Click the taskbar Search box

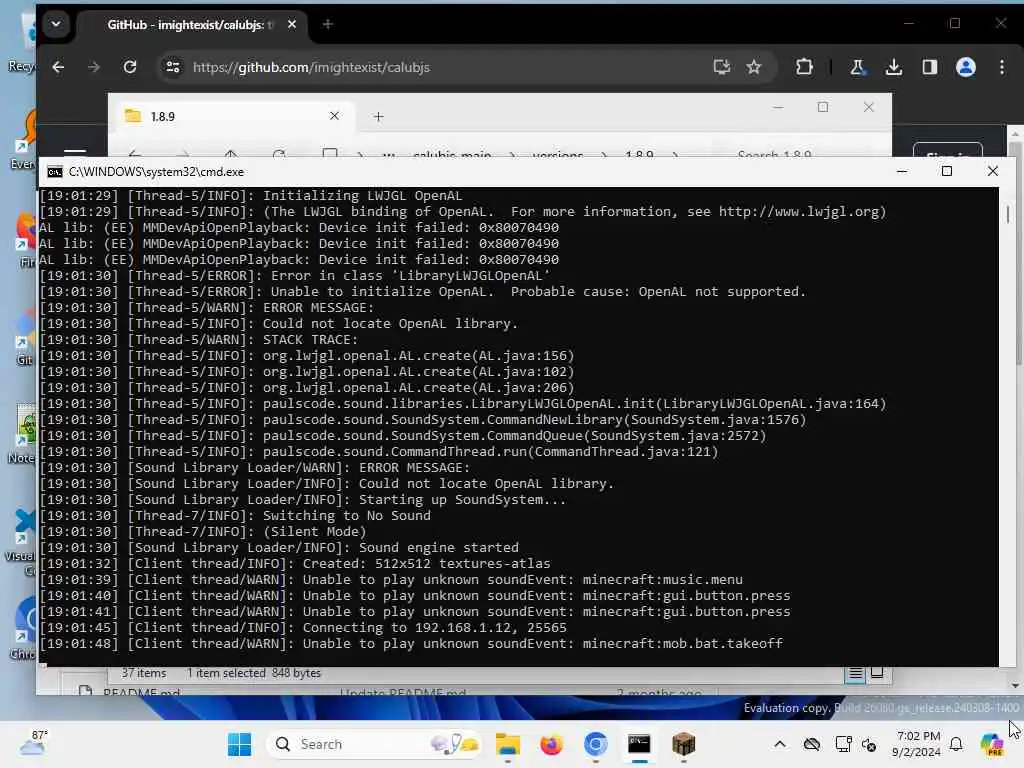[x=374, y=744]
